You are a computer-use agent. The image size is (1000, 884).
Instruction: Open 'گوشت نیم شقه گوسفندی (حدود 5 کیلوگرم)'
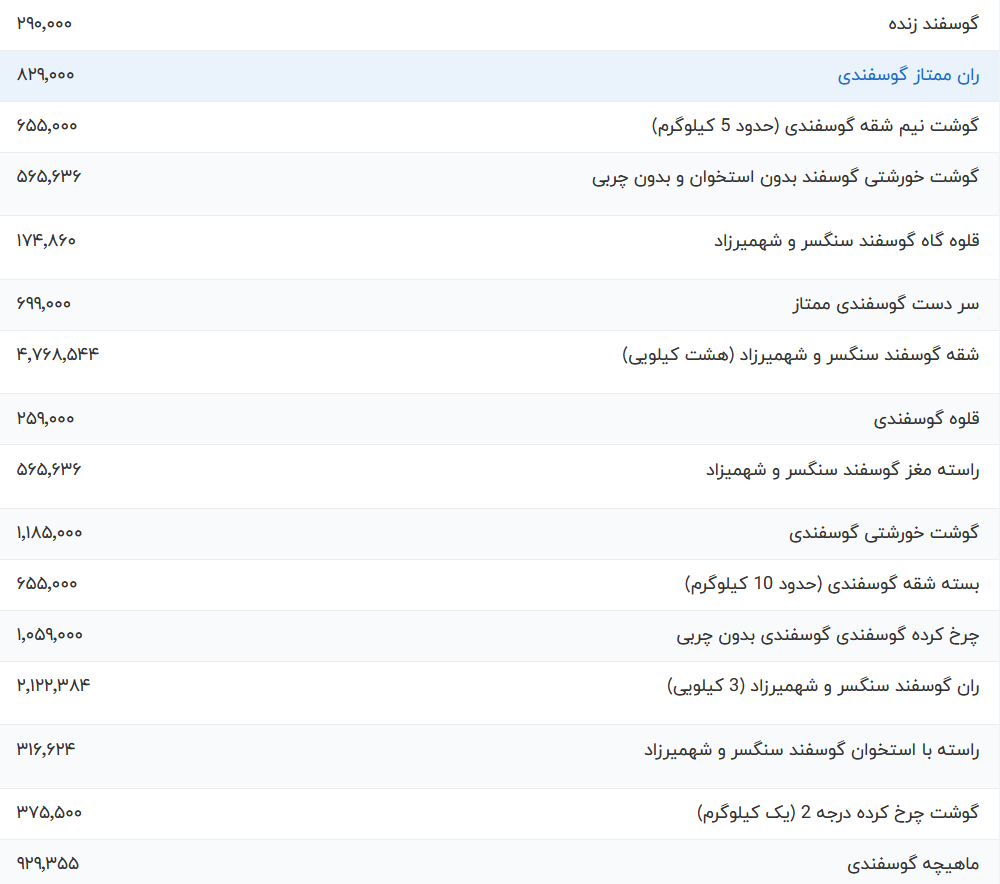point(815,126)
